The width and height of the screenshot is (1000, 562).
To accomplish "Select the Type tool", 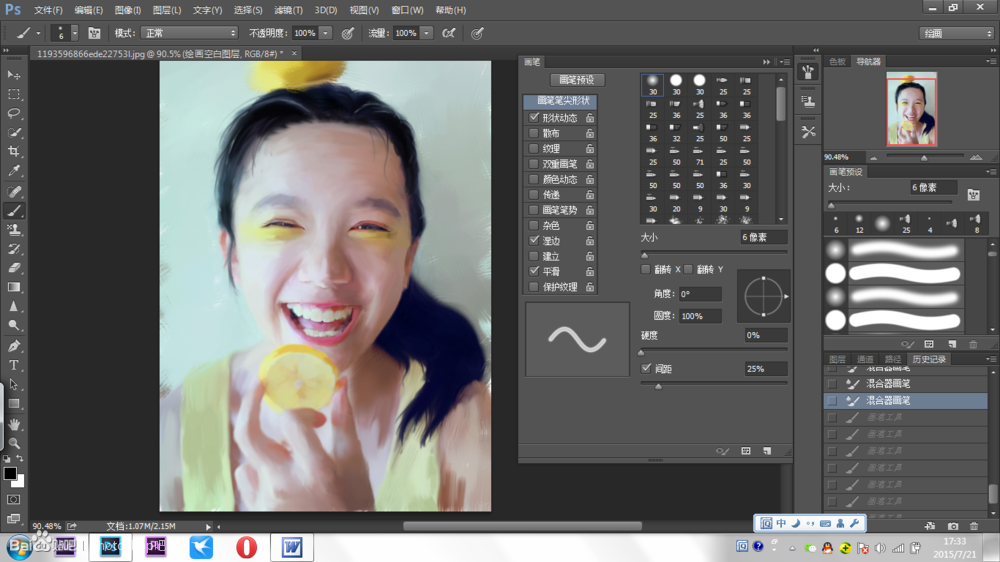I will pos(14,365).
